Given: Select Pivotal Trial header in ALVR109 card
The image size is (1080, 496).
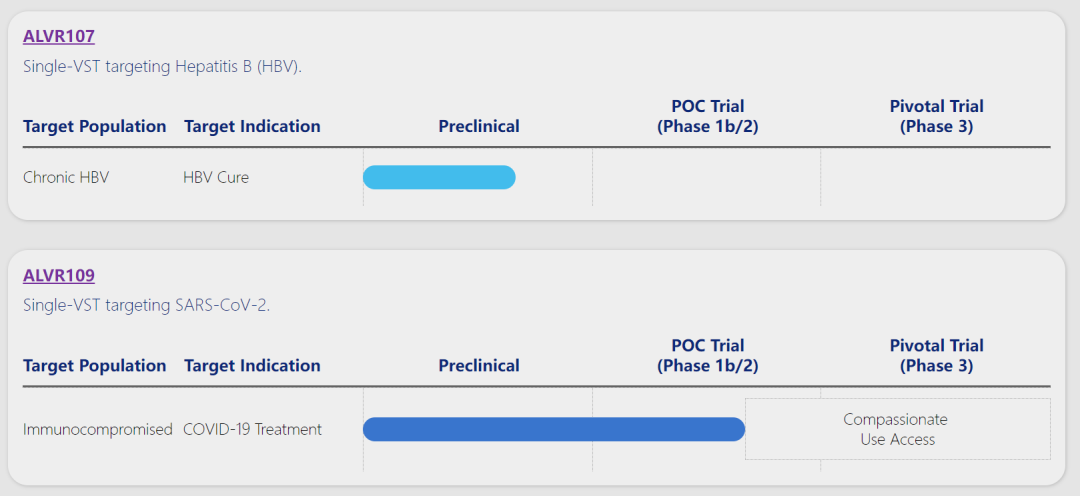Looking at the screenshot, I should pyautogui.click(x=936, y=355).
